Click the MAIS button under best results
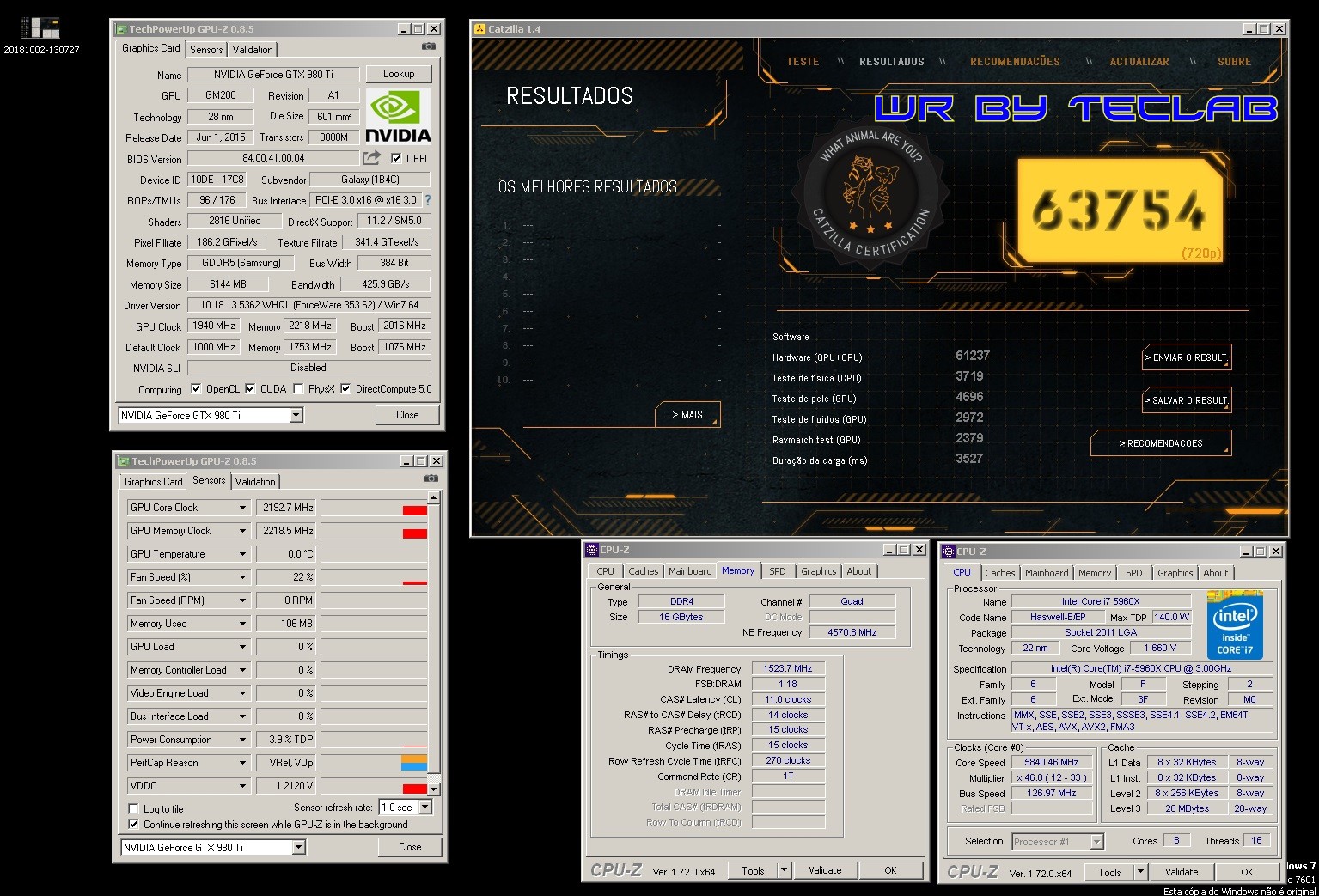1319x896 pixels. pos(687,415)
